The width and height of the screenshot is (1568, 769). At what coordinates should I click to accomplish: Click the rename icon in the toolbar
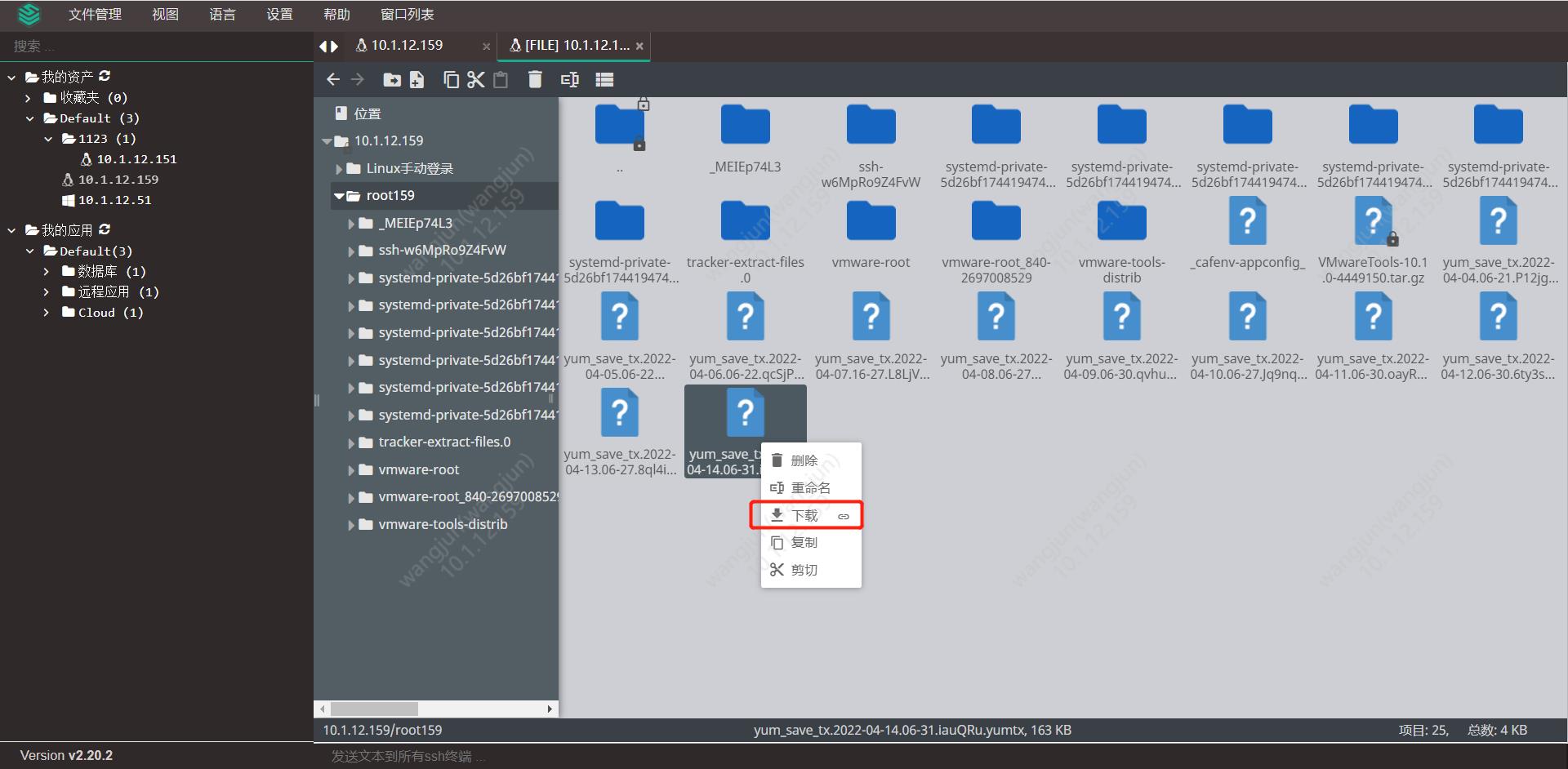coord(569,79)
